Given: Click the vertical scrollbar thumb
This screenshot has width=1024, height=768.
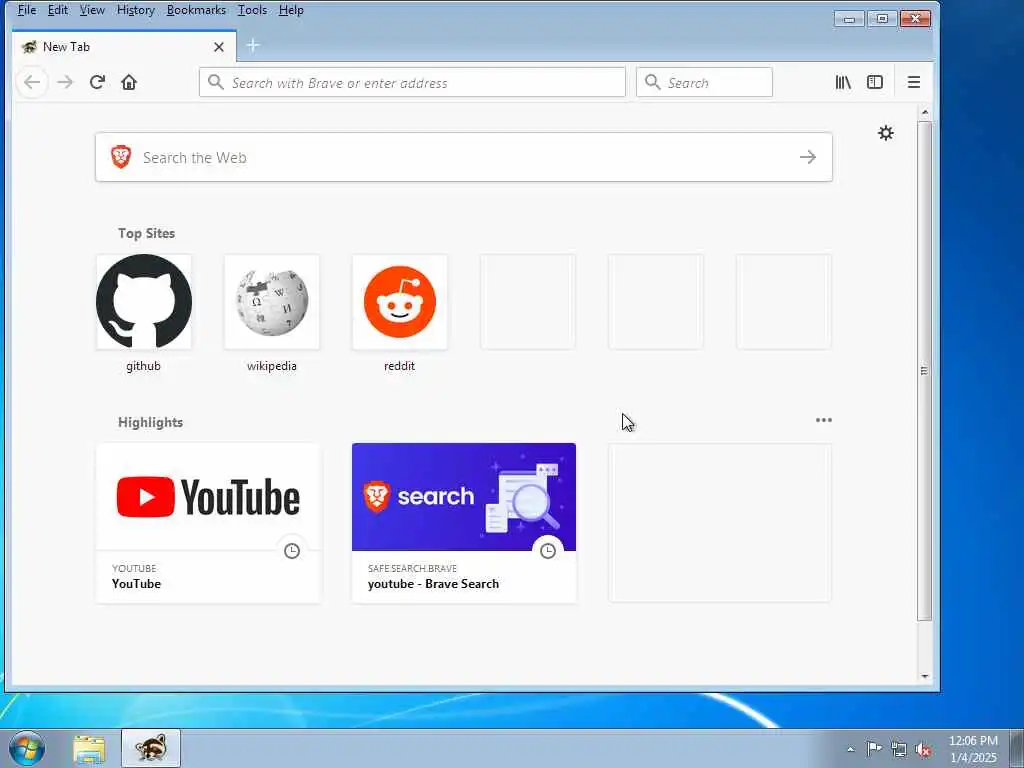Looking at the screenshot, I should (925, 370).
